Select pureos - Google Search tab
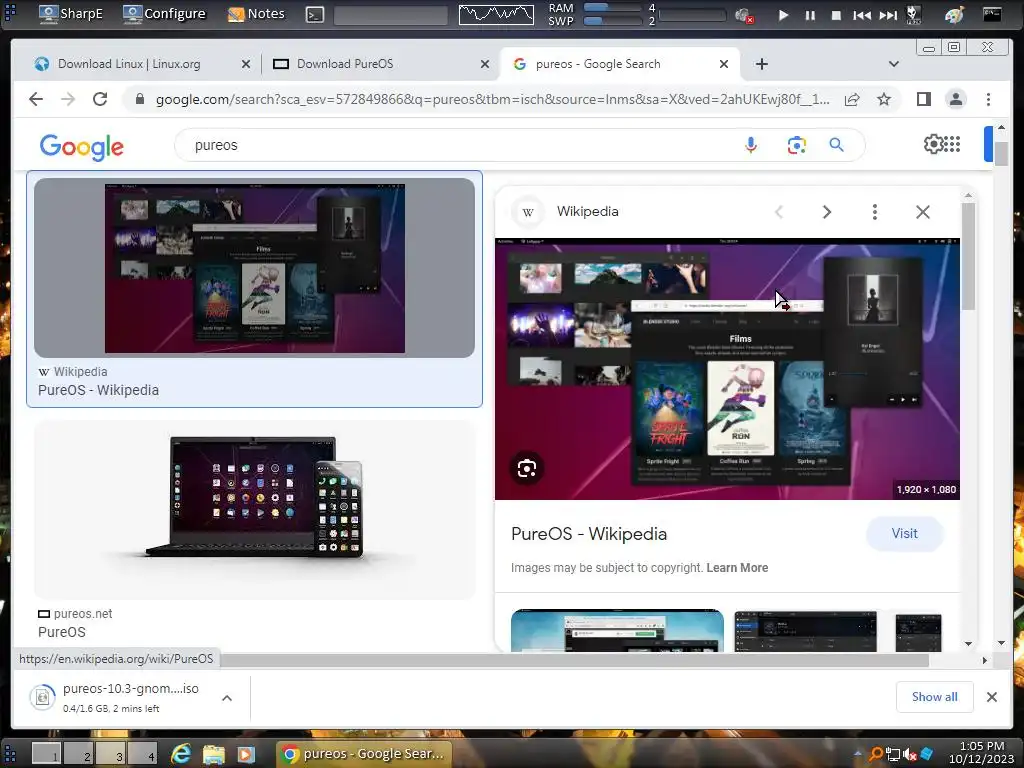1024x768 pixels. (598, 64)
